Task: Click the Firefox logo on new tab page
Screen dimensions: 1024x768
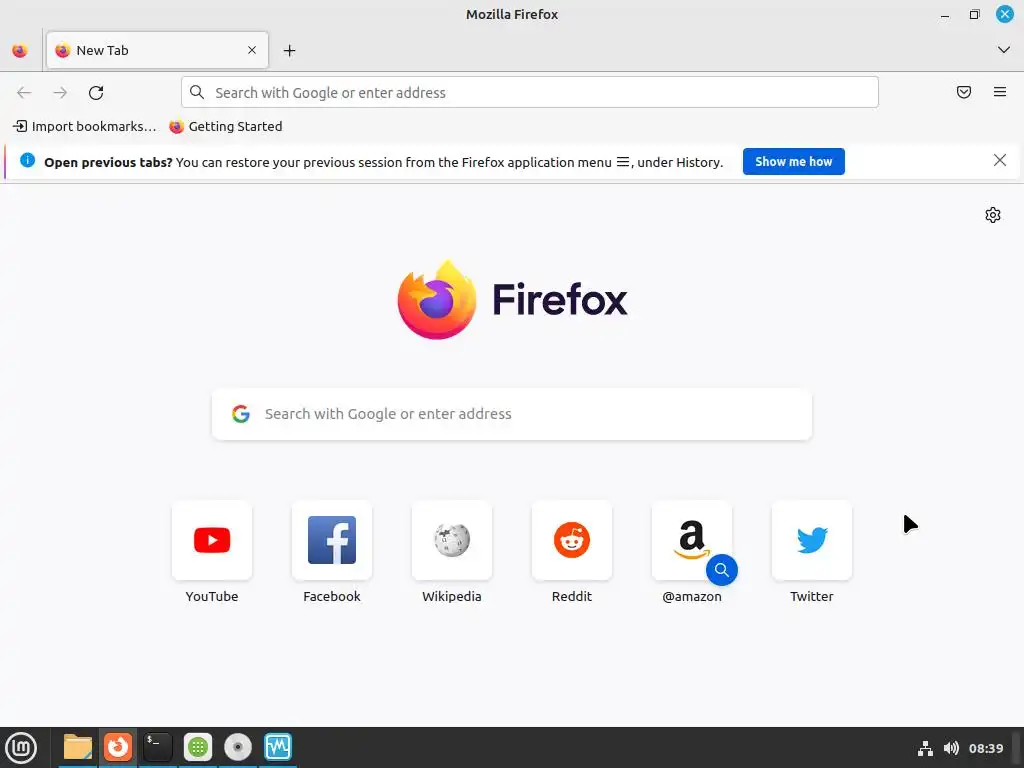Action: point(512,300)
